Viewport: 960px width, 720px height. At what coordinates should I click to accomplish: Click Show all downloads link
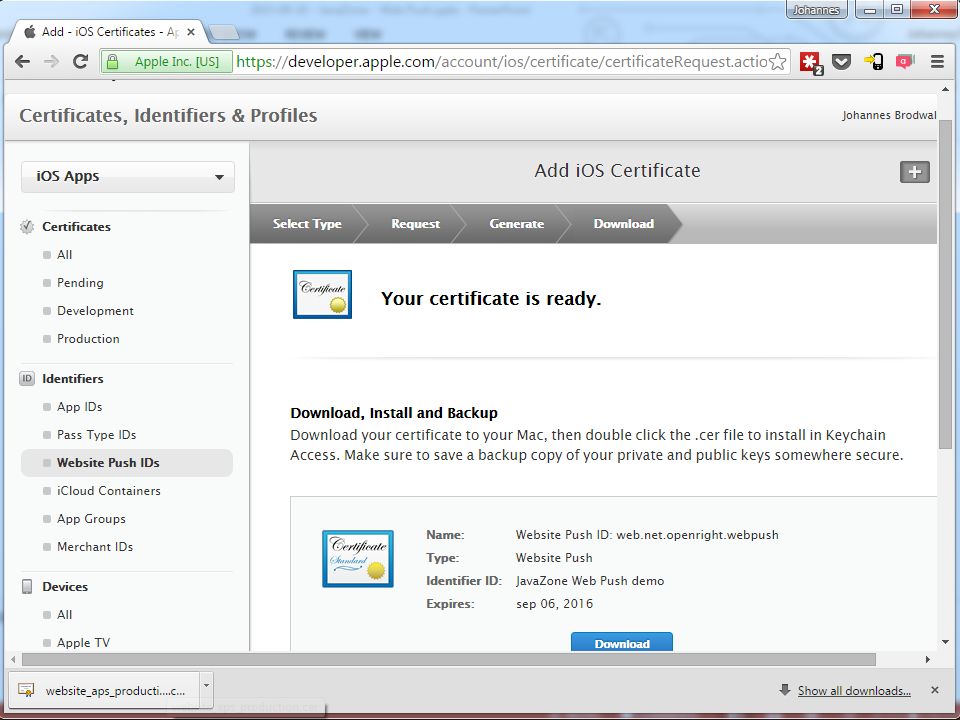pos(853,691)
